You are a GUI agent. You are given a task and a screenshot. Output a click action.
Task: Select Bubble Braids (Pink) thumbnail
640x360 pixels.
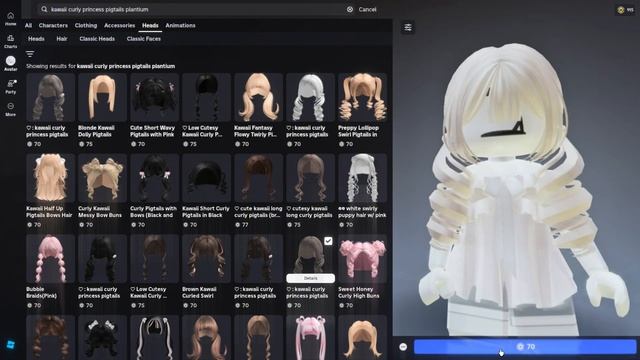tap(50, 258)
